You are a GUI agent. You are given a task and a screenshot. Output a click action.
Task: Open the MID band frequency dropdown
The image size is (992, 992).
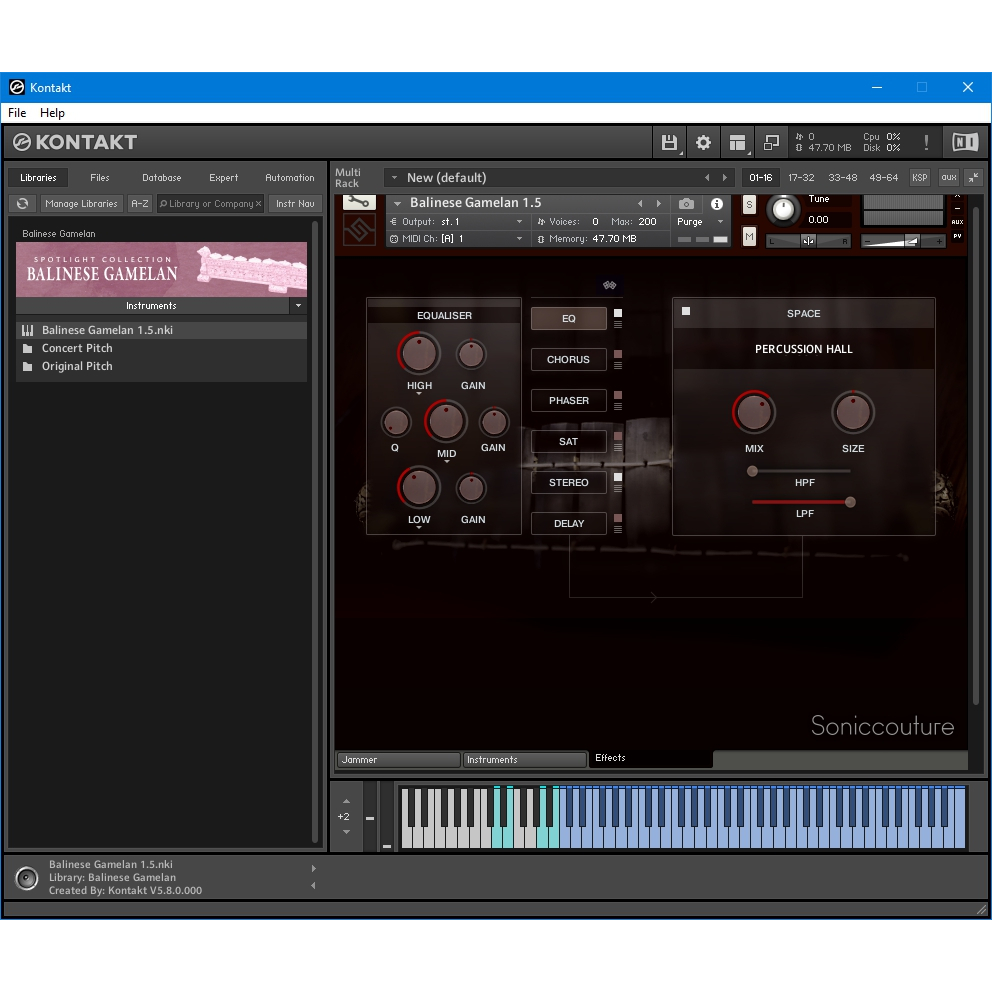point(447,462)
